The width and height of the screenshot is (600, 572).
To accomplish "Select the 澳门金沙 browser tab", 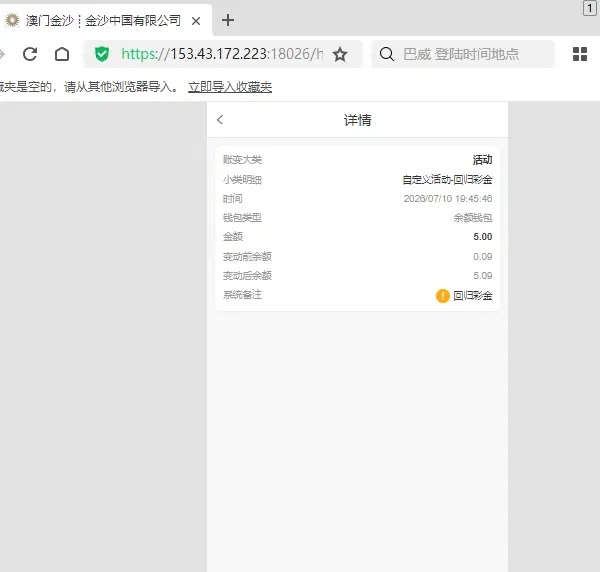I will coord(105,20).
